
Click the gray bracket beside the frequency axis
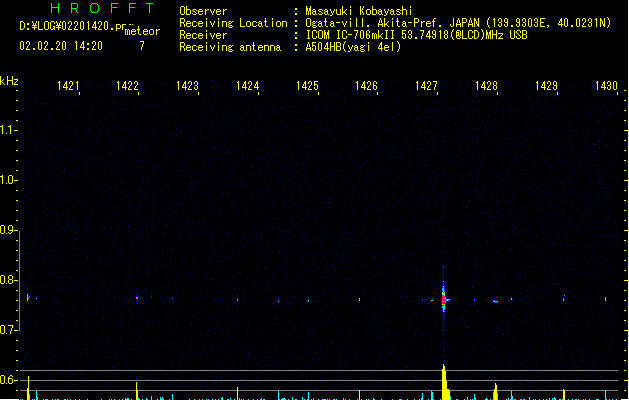(x=19, y=280)
